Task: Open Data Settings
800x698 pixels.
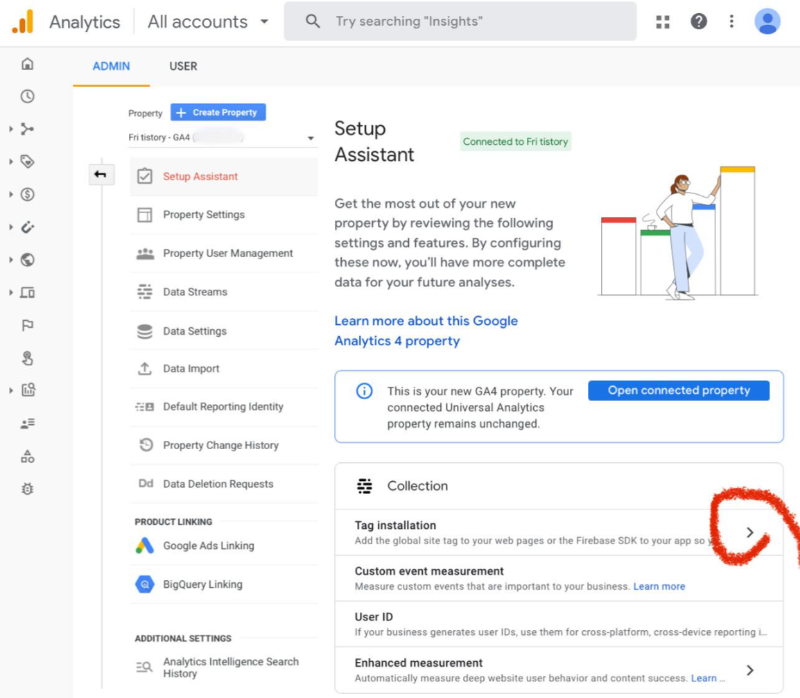Action: [224, 331]
